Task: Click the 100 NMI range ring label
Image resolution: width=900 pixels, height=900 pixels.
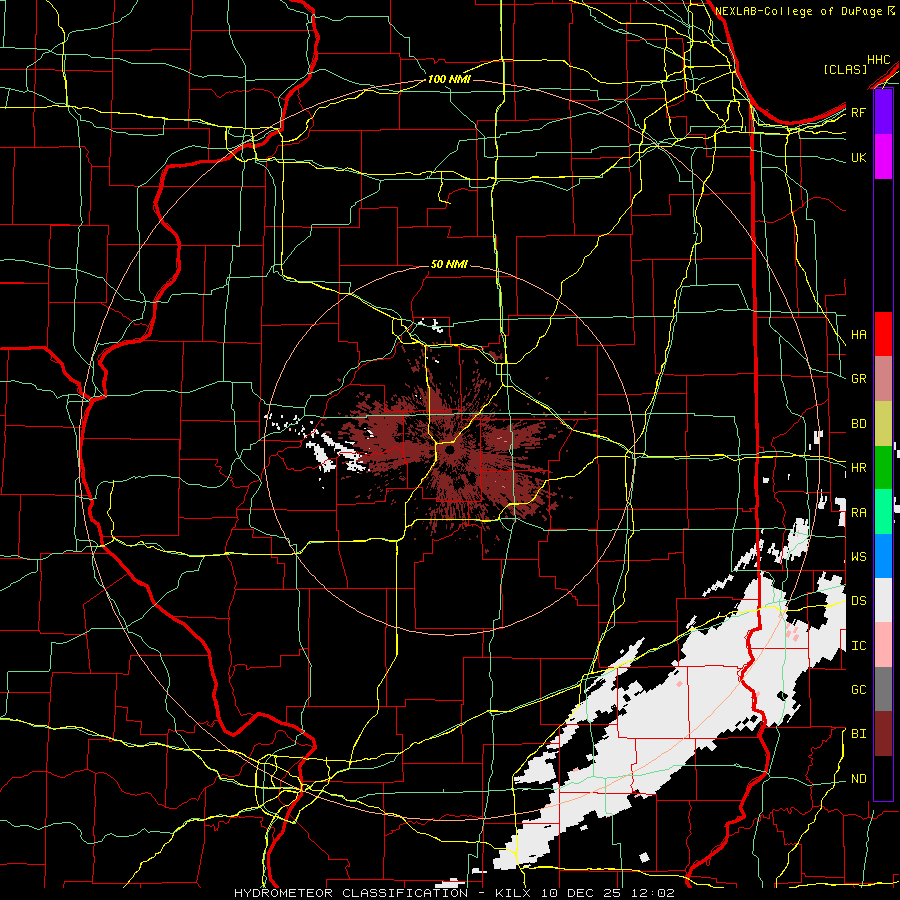Action: [449, 79]
